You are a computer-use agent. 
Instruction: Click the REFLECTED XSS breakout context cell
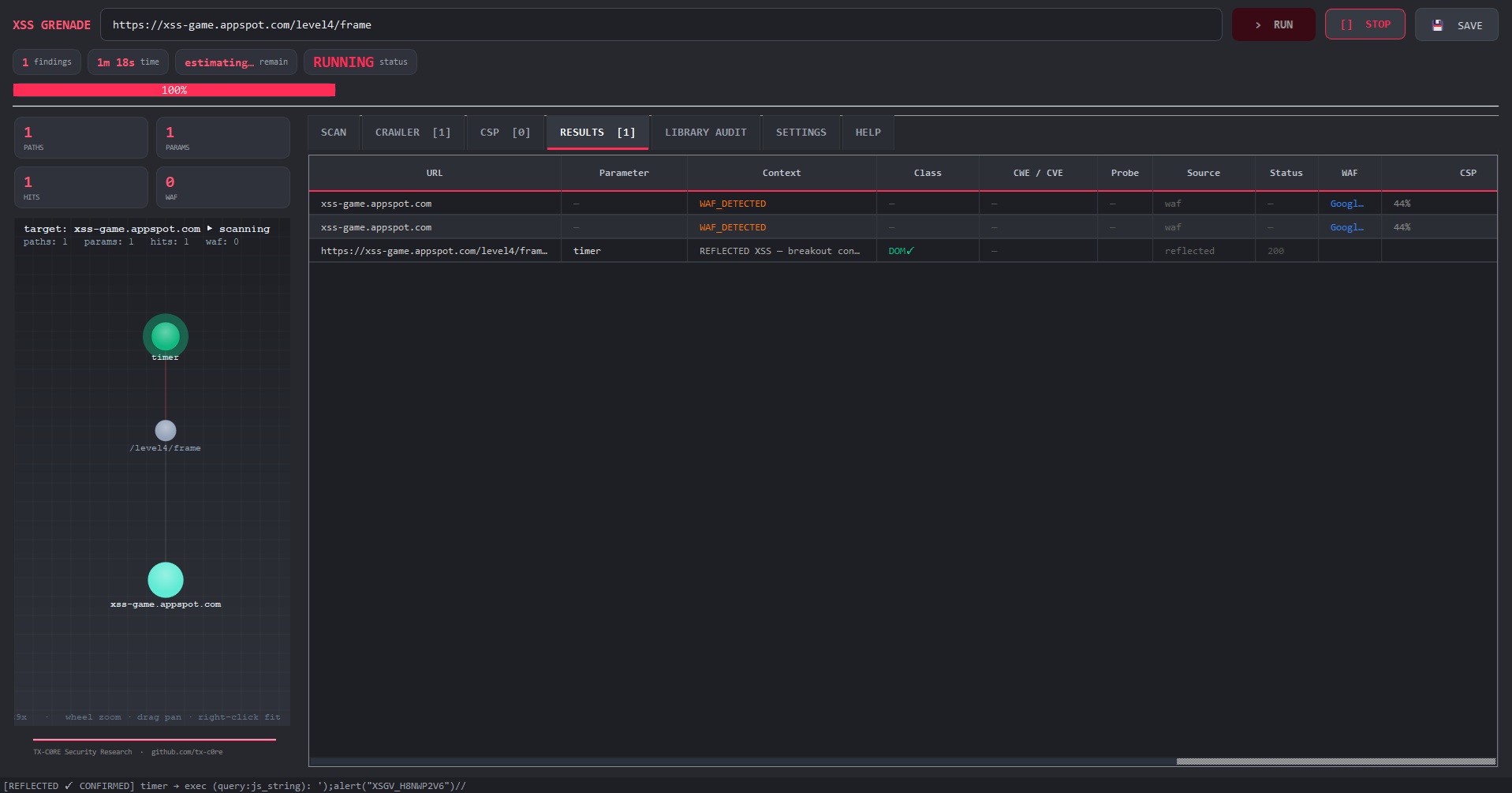tap(782, 251)
